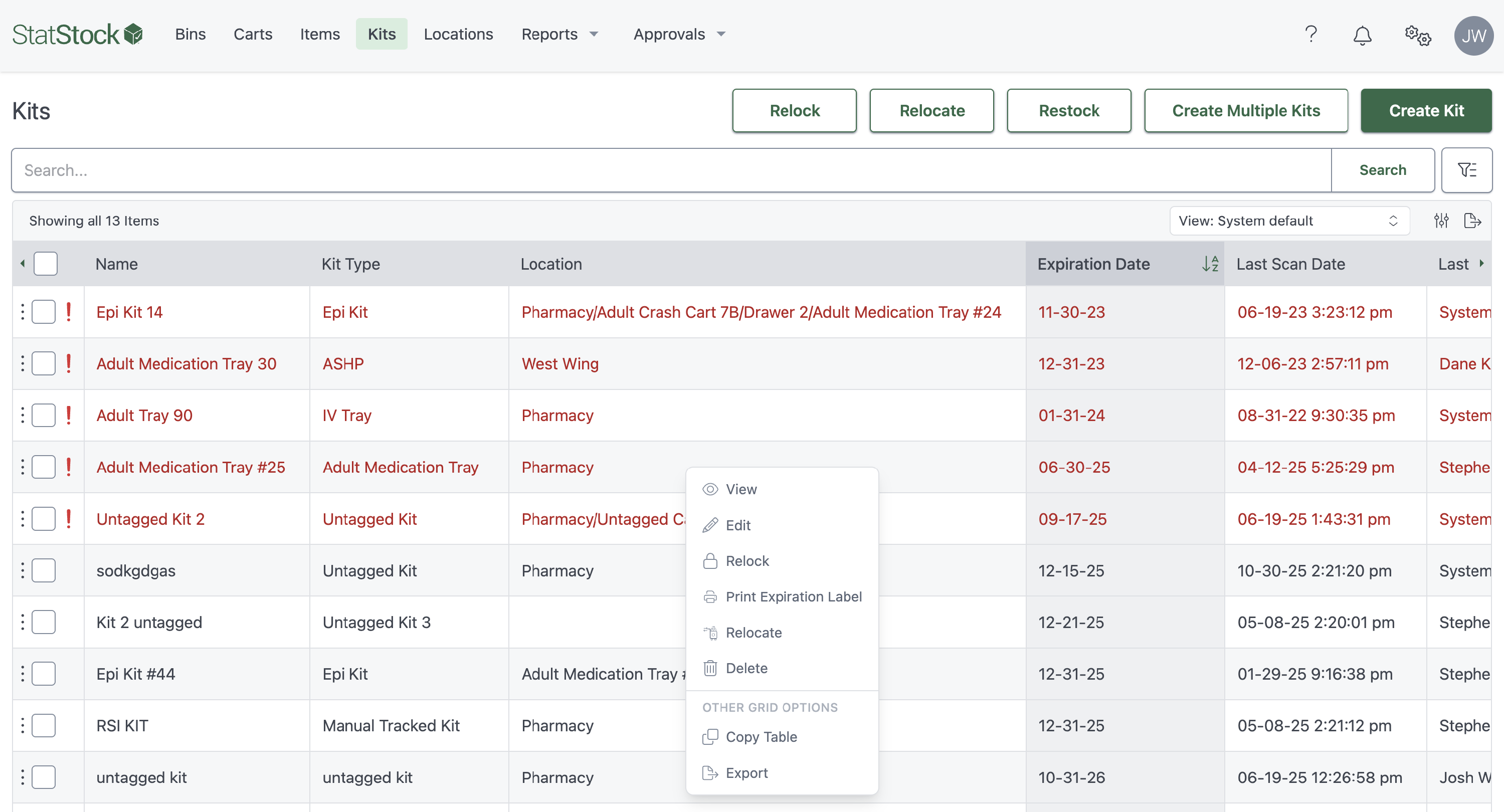Check the select-all checkbox in the header
1504x812 pixels.
point(46,264)
